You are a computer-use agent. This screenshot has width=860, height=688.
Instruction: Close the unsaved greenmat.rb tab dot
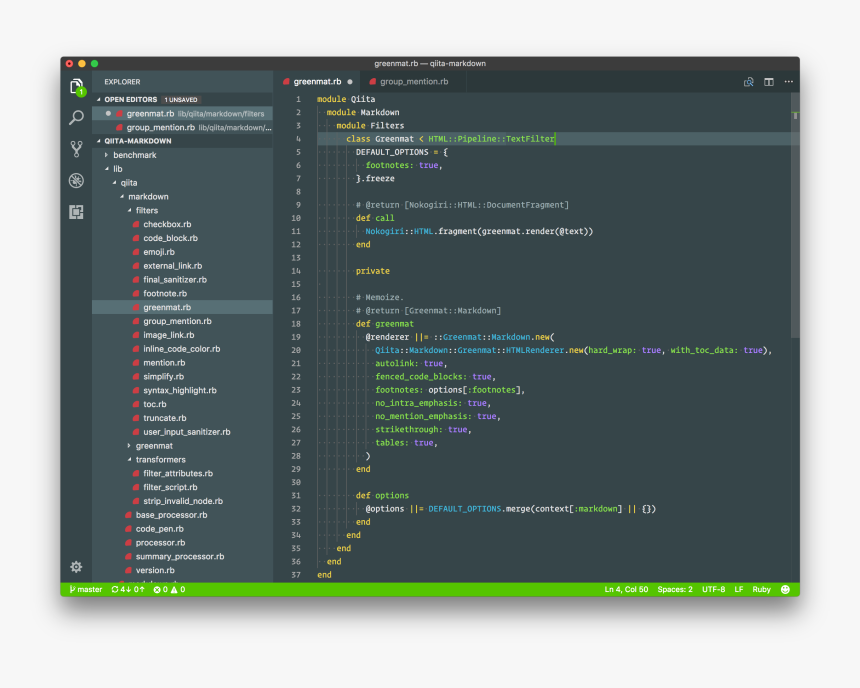pos(350,82)
